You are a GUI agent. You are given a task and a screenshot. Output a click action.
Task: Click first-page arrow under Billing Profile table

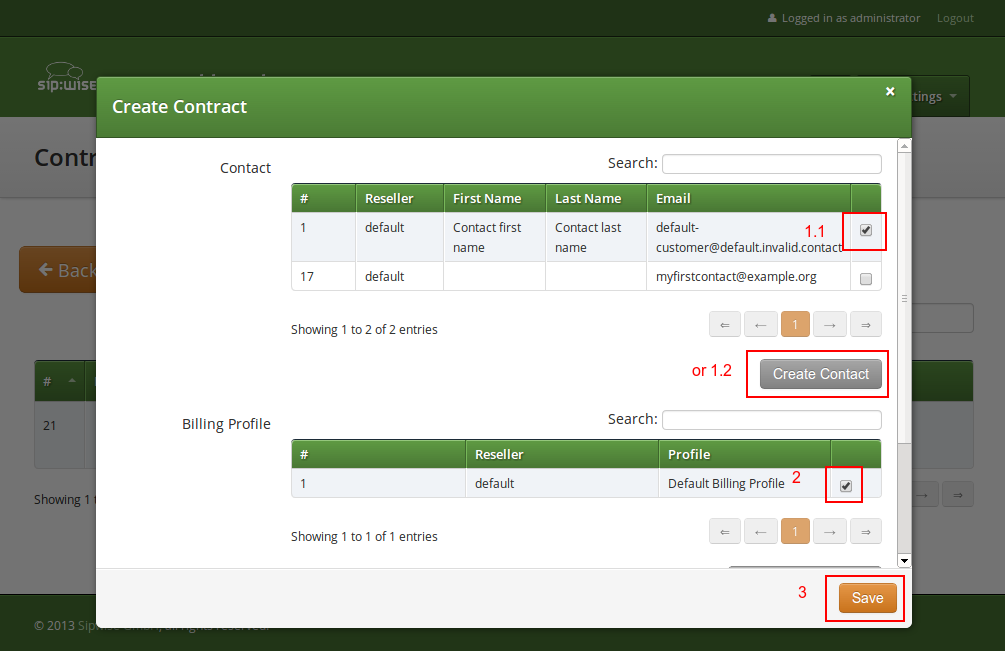pos(725,530)
